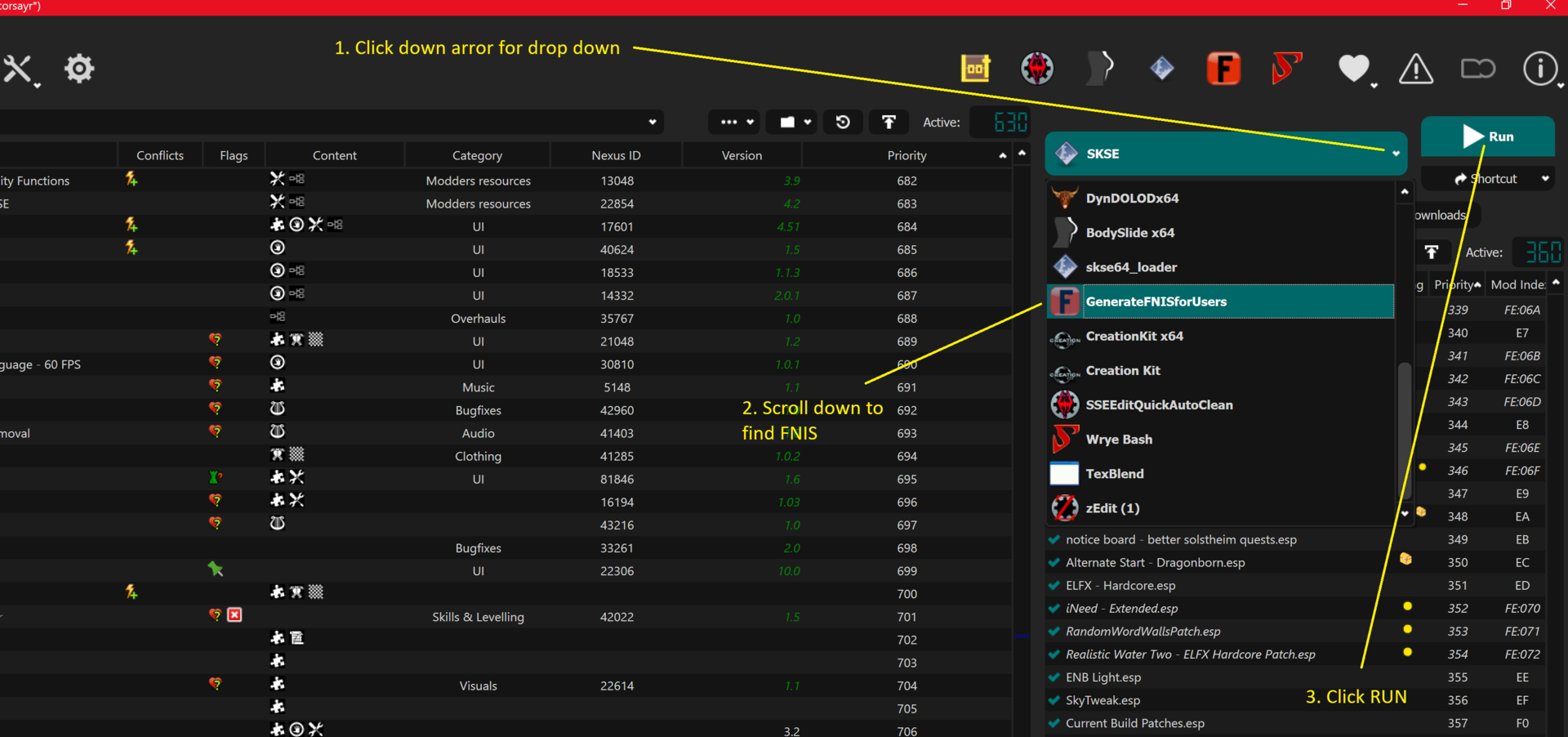Click the green flag icon in priority 699 row
This screenshot has height=737, width=1568.
click(x=216, y=569)
